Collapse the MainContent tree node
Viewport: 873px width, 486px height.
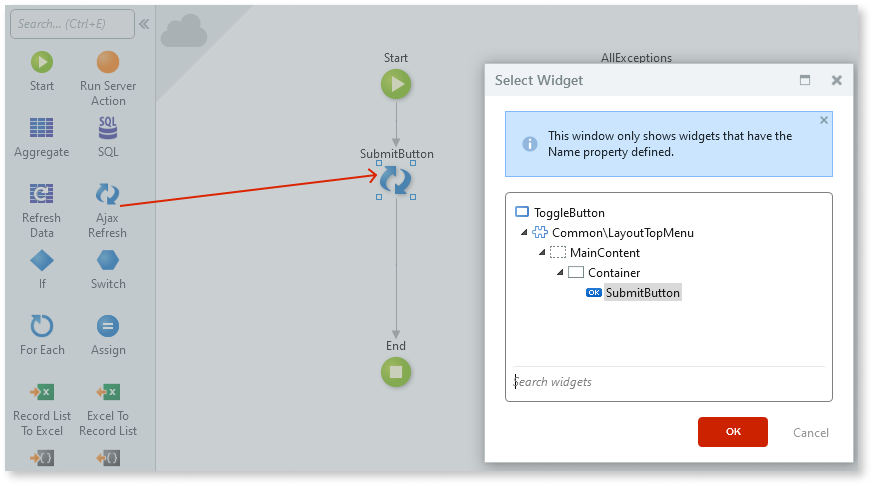coord(541,253)
